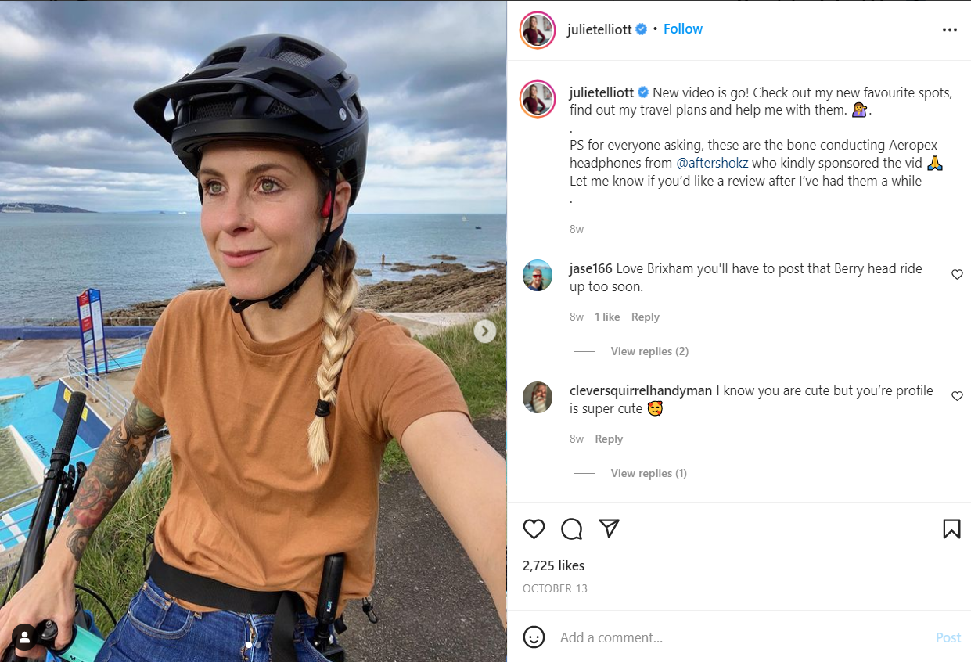
Task: Follow julietelliott from the post header
Action: click(683, 29)
